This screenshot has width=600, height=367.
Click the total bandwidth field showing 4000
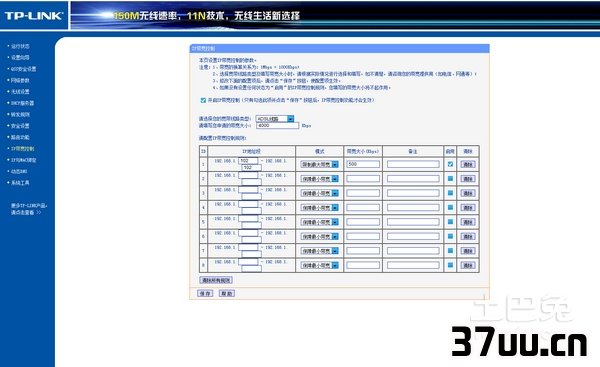point(277,126)
